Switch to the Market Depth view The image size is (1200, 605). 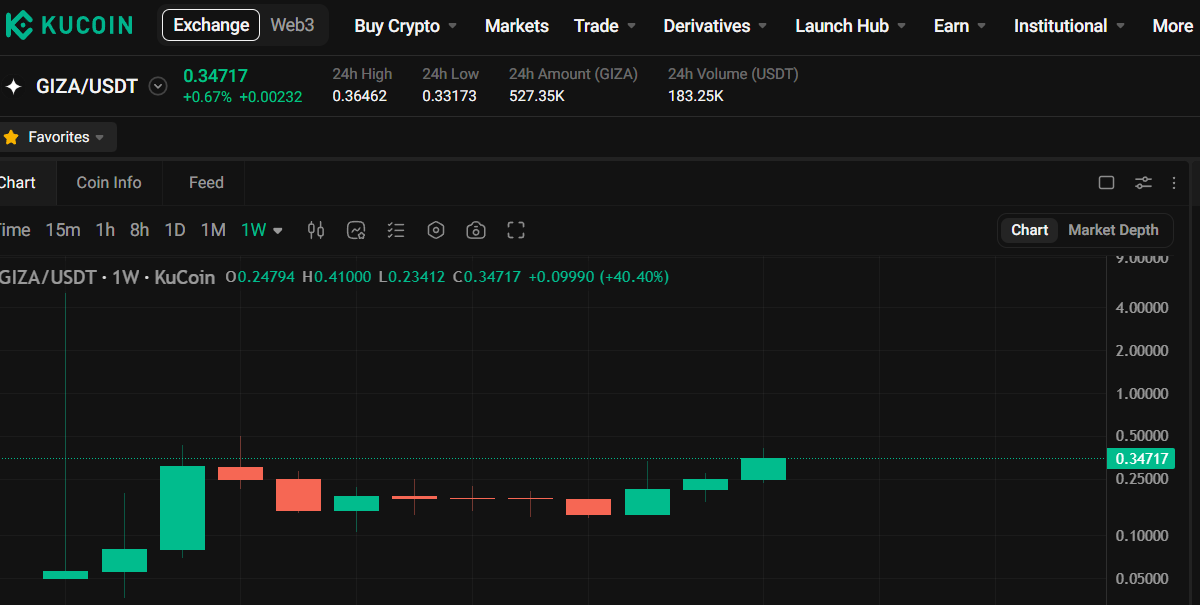pos(1113,229)
